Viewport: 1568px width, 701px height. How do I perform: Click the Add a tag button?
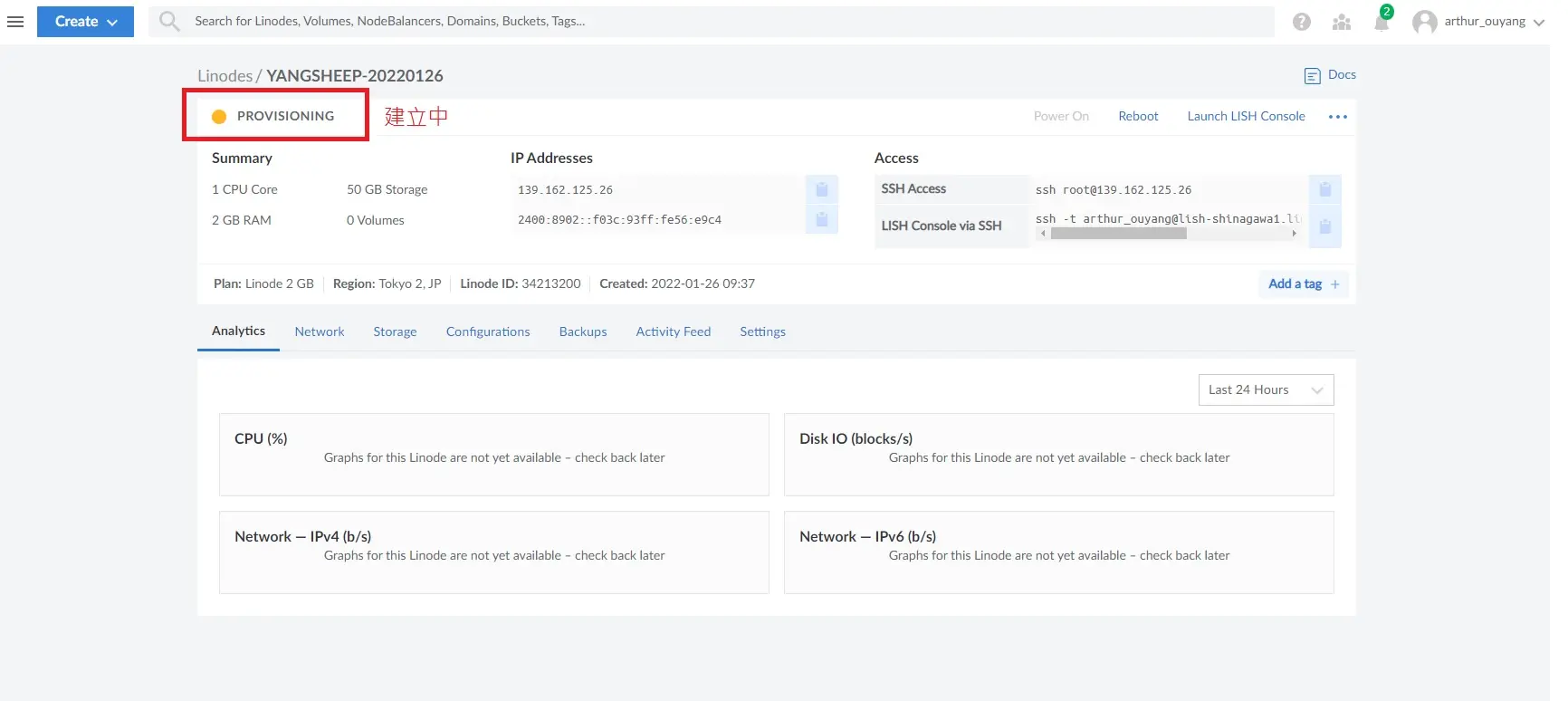(x=1304, y=284)
